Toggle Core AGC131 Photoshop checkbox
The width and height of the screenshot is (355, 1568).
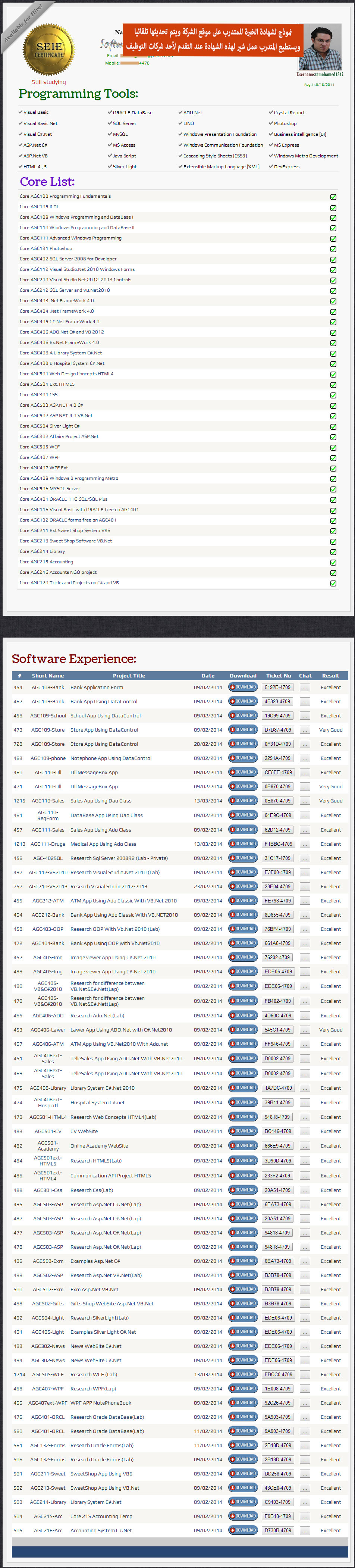coord(333,249)
